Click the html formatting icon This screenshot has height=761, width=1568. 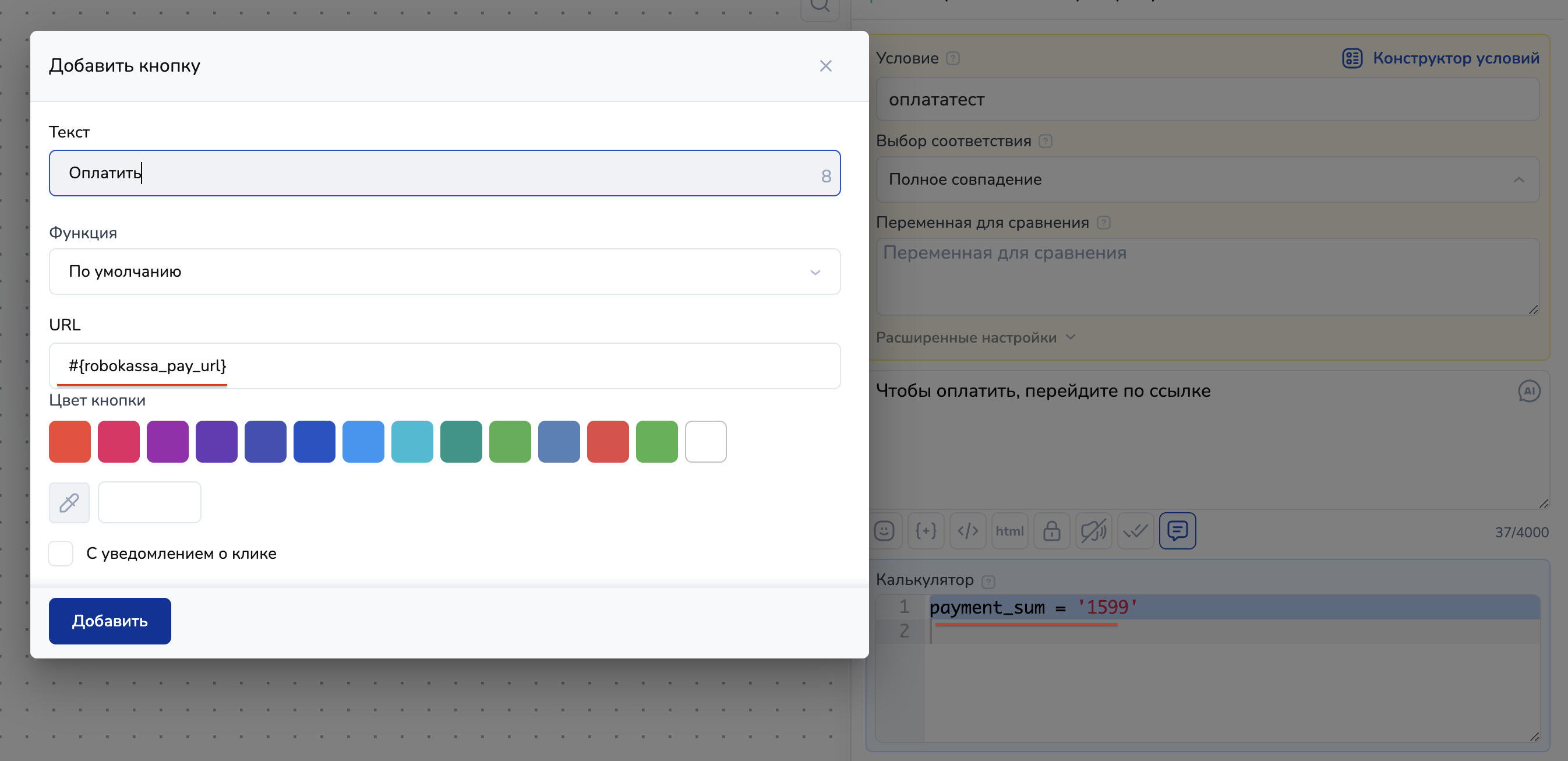pyautogui.click(x=1009, y=531)
